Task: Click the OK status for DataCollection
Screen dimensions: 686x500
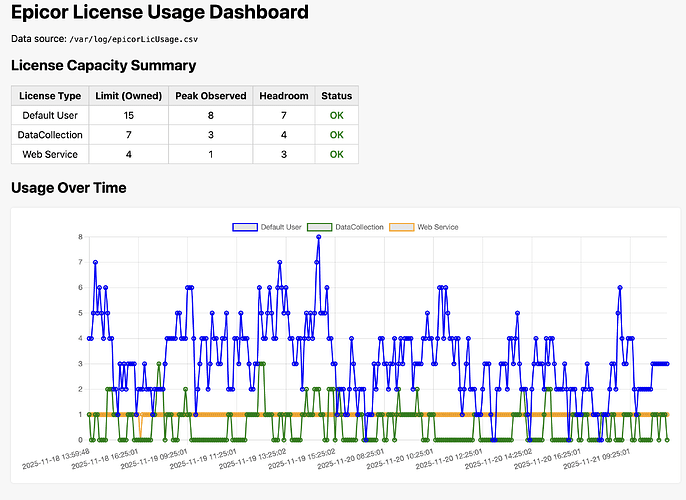Action: click(x=337, y=135)
